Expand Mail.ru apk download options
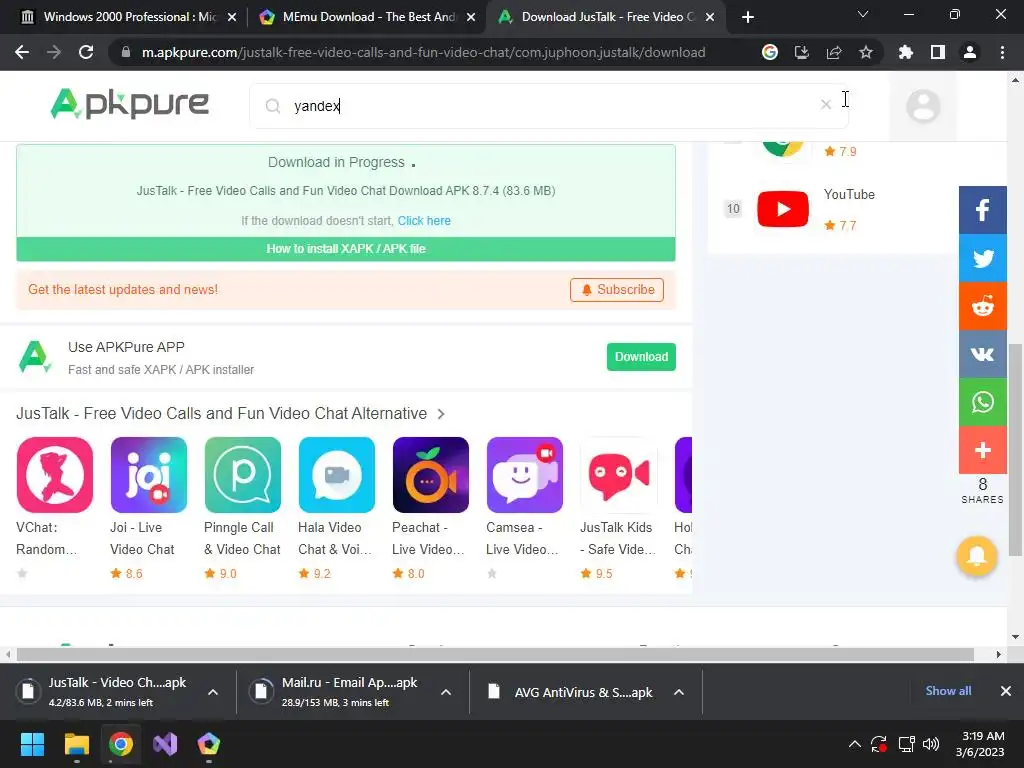 coord(446,692)
